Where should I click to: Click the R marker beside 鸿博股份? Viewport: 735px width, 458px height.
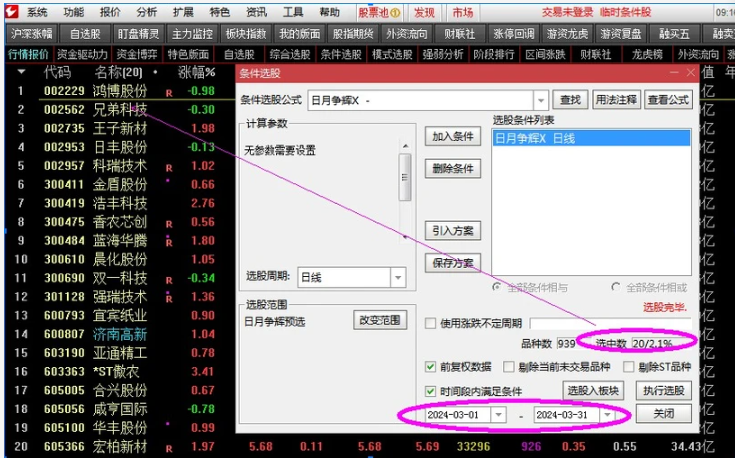click(169, 91)
